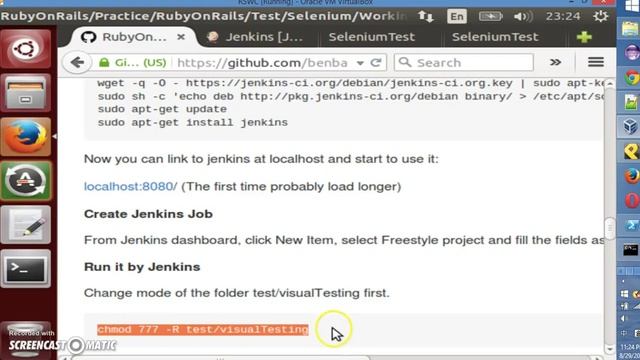Click the Chrome icon in Windows taskbar

(x=631, y=78)
